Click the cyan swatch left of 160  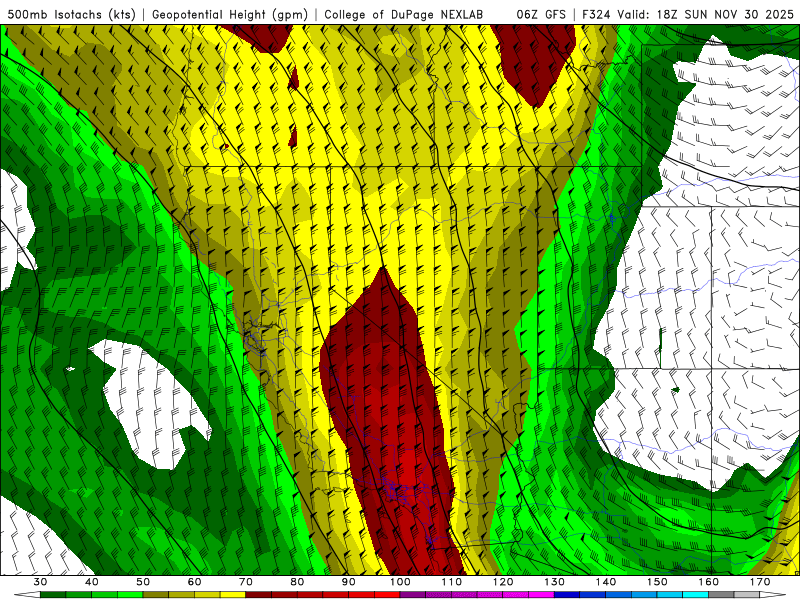coord(696,595)
